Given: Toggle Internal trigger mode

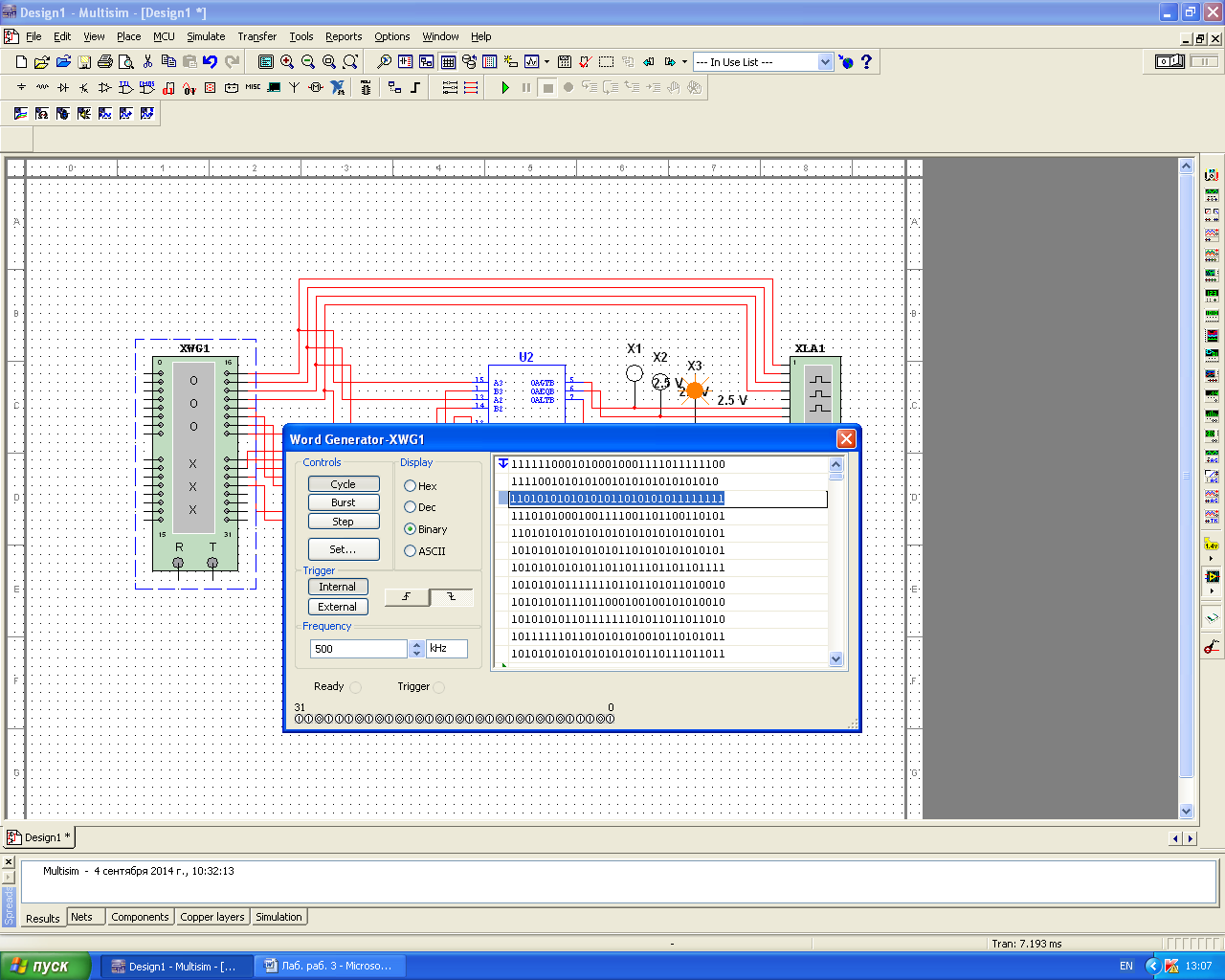Looking at the screenshot, I should tap(337, 587).
